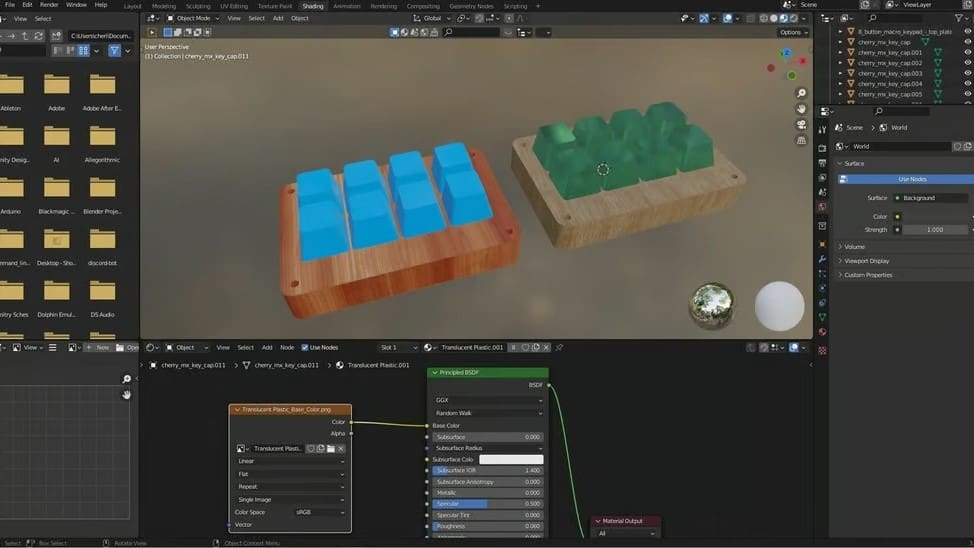This screenshot has height=548, width=974.
Task: Select rendered viewport shading mode
Action: click(x=793, y=19)
